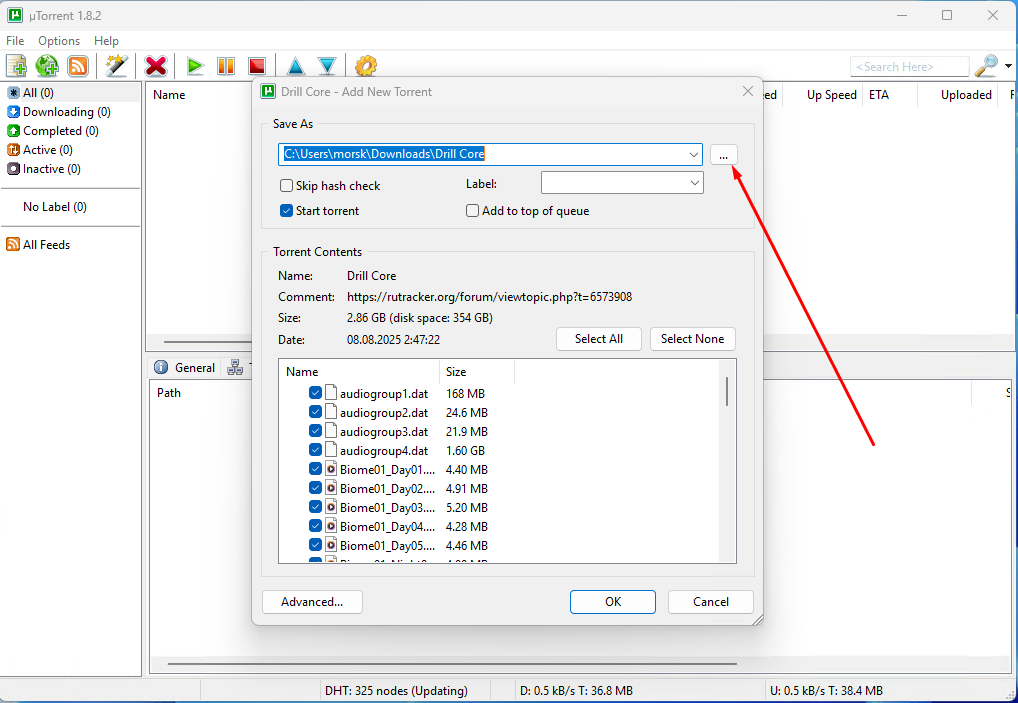
Task: Uncheck audiogroup4.dat file checkbox
Action: (316, 450)
